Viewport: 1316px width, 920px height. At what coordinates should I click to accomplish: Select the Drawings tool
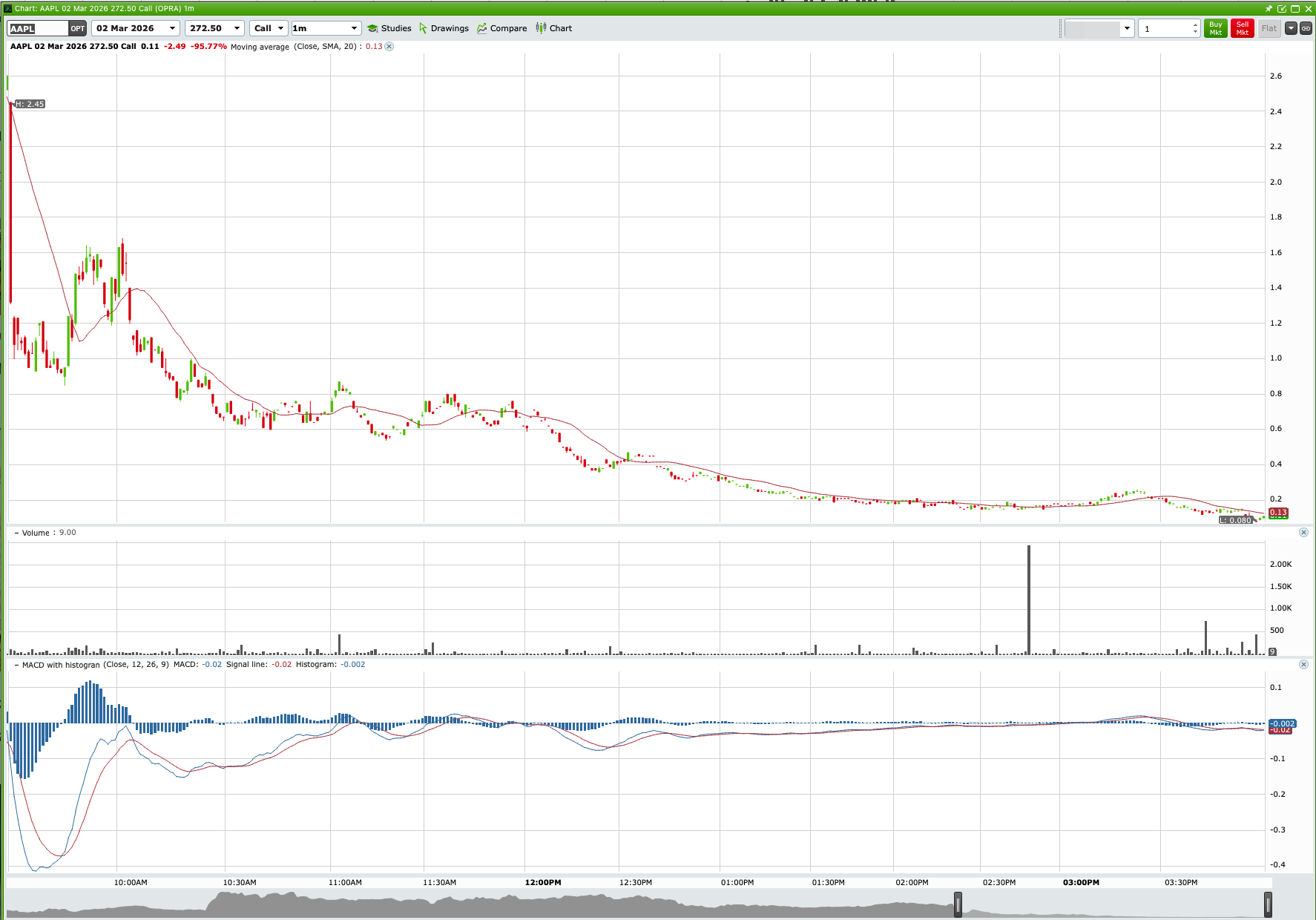[x=444, y=28]
